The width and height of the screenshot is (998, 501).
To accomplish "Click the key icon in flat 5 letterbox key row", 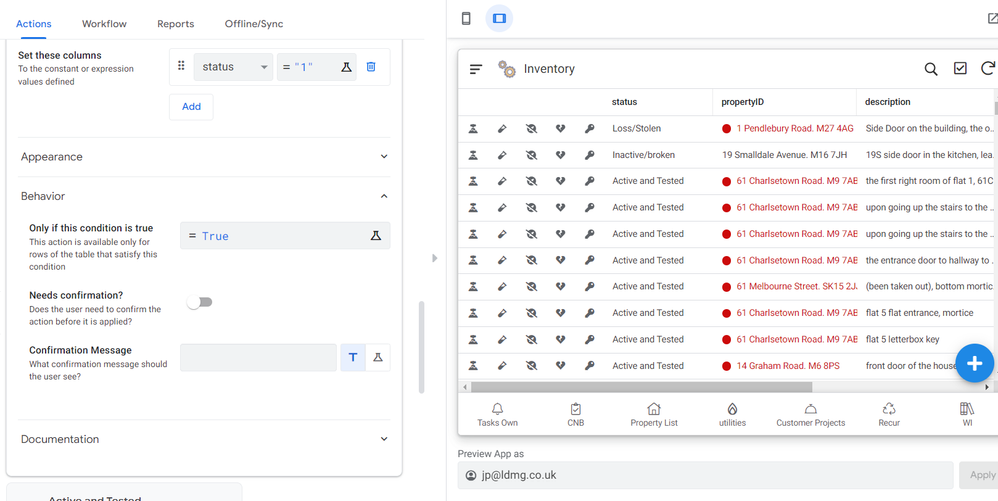I will tap(589, 339).
